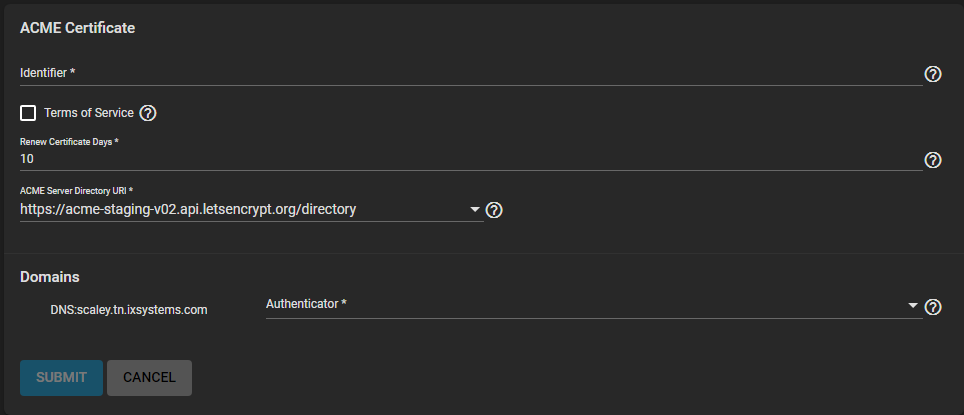Open the ACME Server Directory URI select field
The image size is (964, 415).
click(240, 210)
